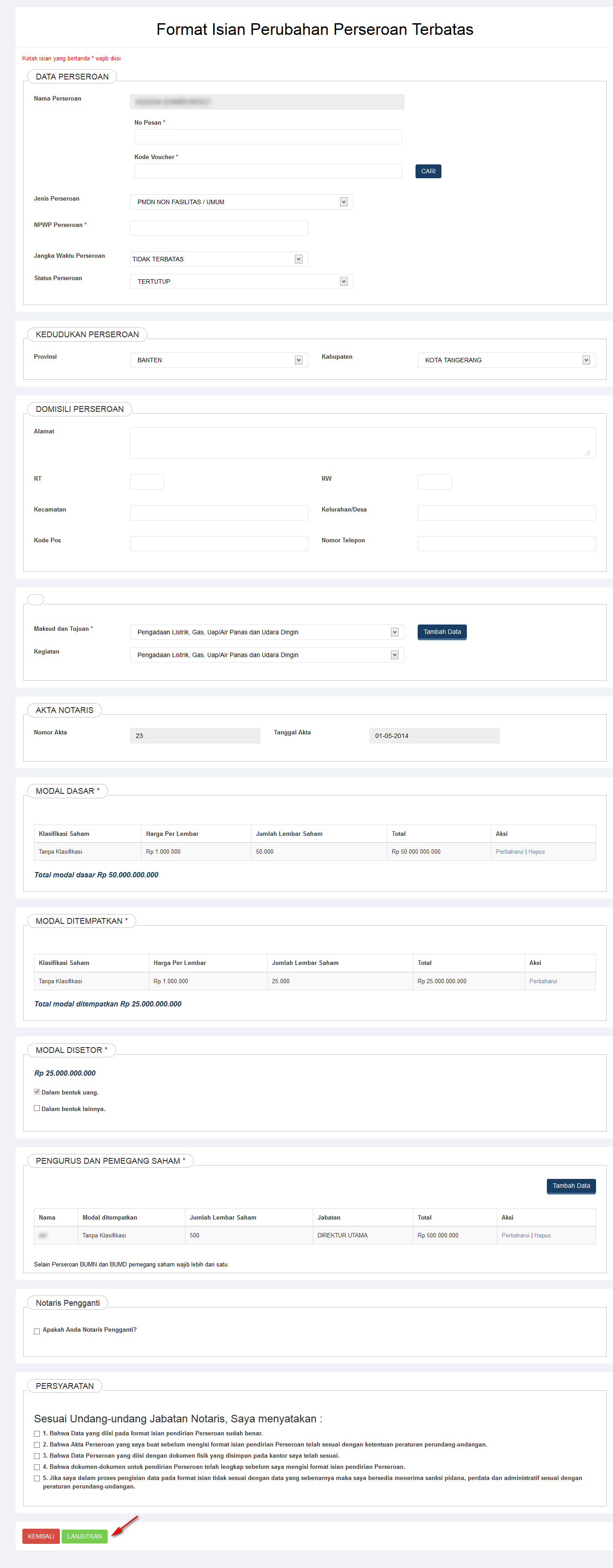The width and height of the screenshot is (613, 1568).
Task: Expand the Jangka Waktu Perseroan dropdown
Action: pyautogui.click(x=218, y=259)
